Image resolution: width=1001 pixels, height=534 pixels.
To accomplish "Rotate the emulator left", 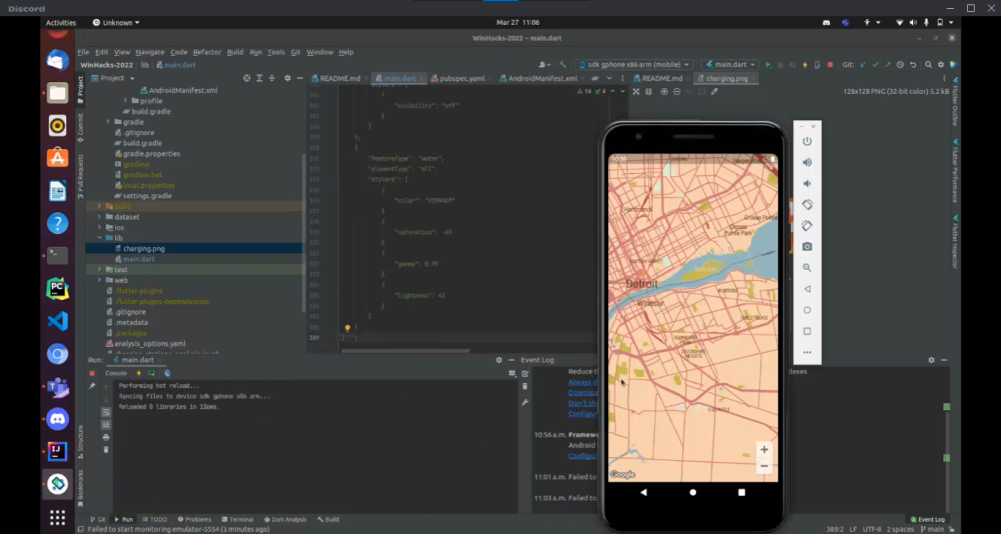I will click(807, 205).
